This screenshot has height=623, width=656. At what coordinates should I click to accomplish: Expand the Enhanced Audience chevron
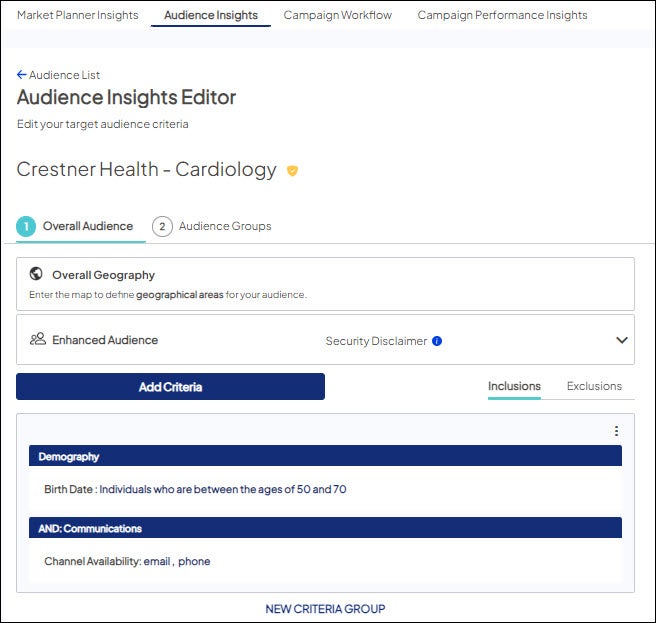(x=621, y=340)
